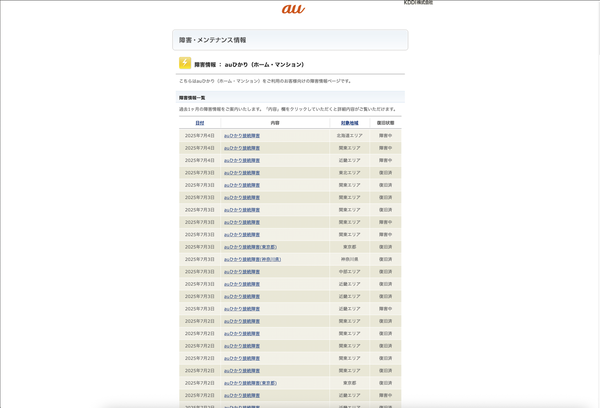Open the July 2 近畿エリア 障害中 outage link
This screenshot has width=600, height=408.
coord(242,395)
